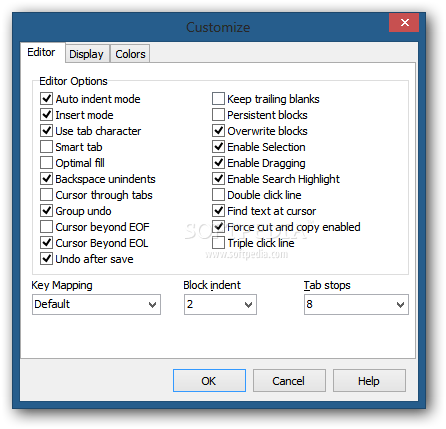Open the Key Mapping dropdown
This screenshot has width=446, height=429.
point(96,304)
